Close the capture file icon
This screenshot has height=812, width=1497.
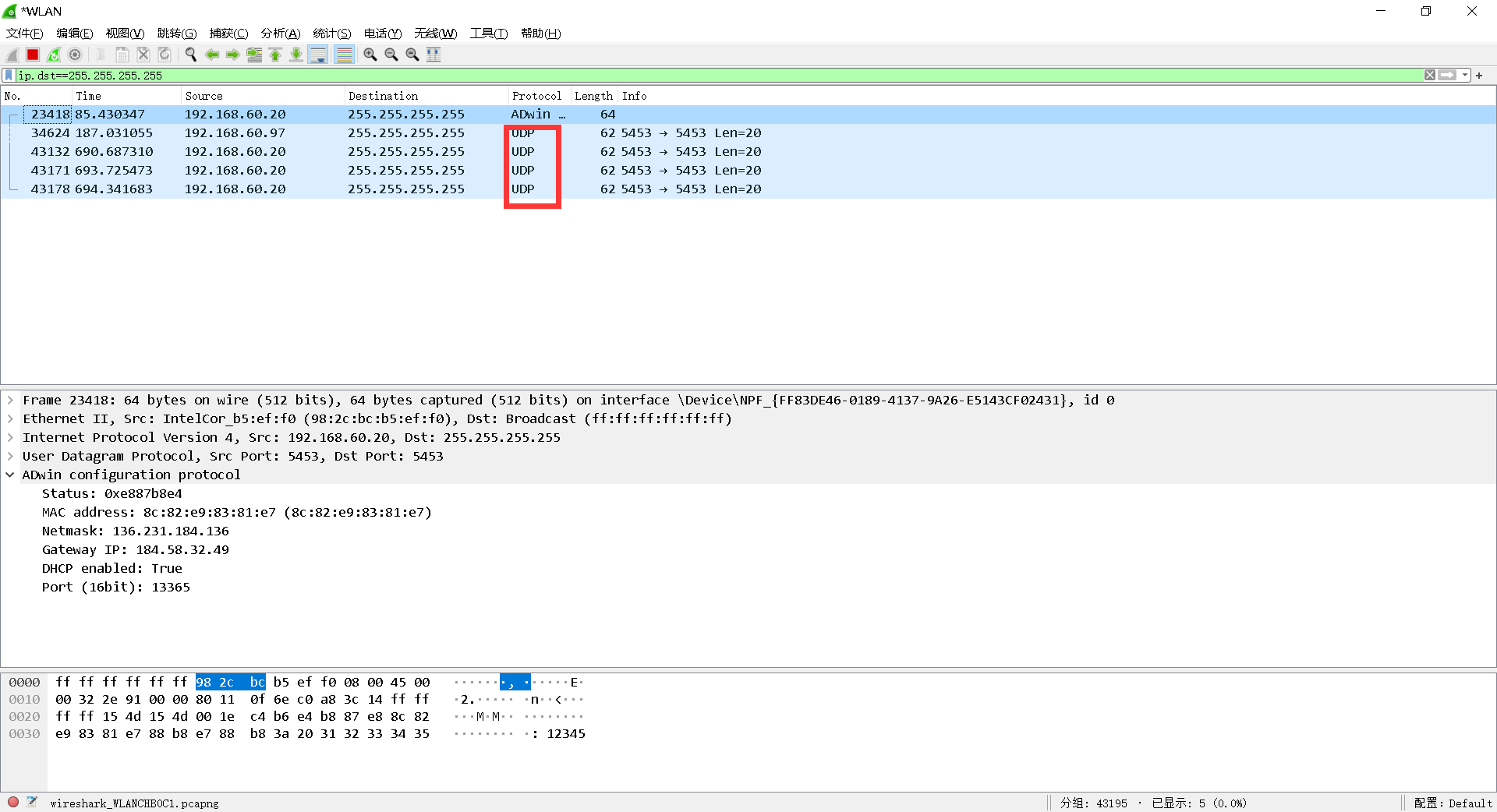143,55
